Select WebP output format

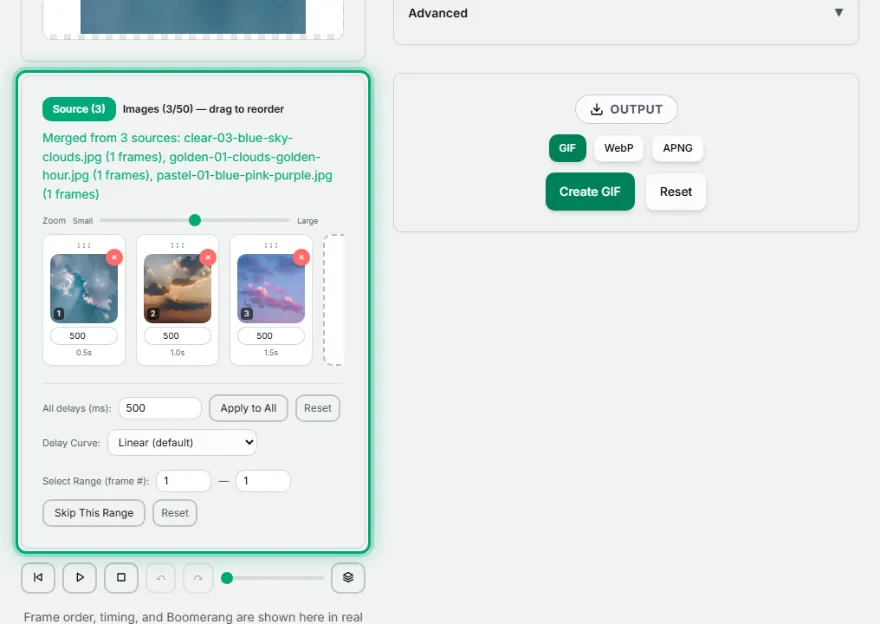point(618,148)
